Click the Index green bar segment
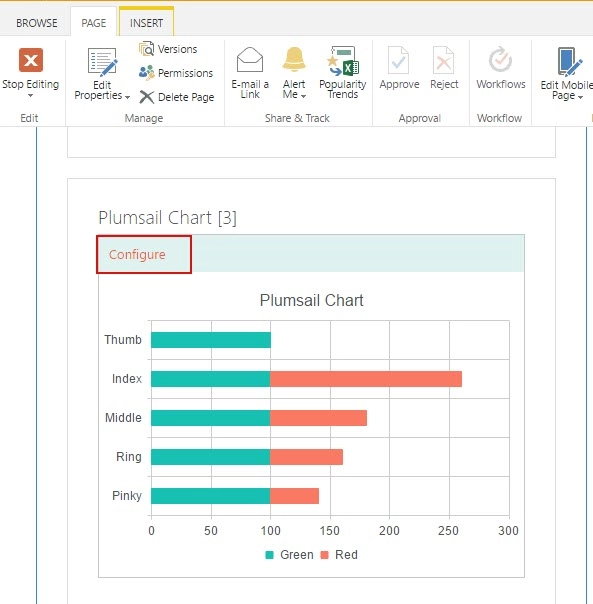This screenshot has width=593, height=604. 211,379
